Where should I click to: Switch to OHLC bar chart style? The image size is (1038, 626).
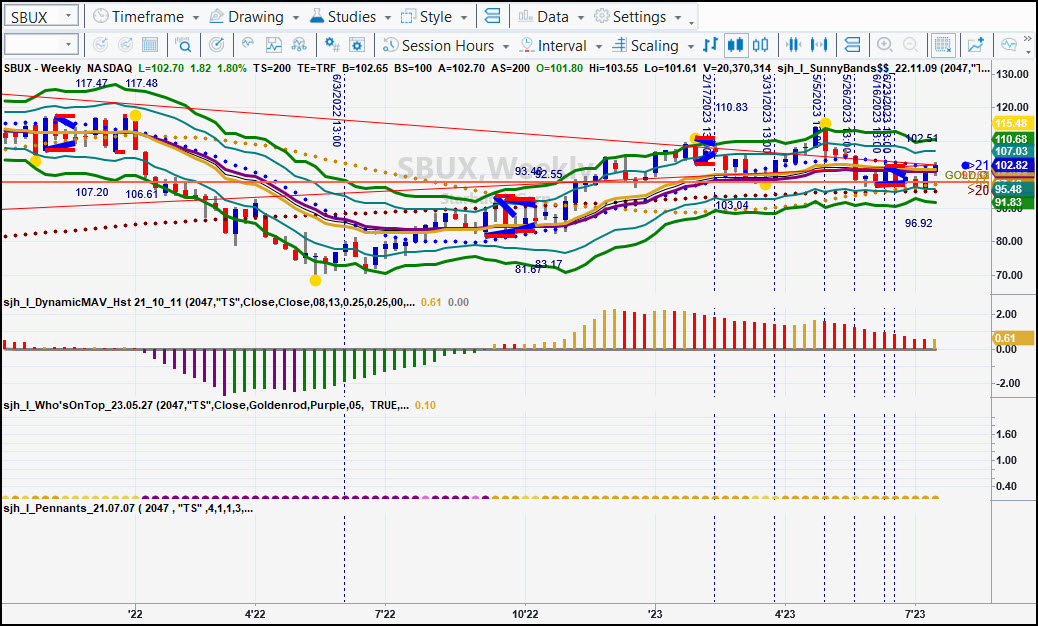coord(710,45)
